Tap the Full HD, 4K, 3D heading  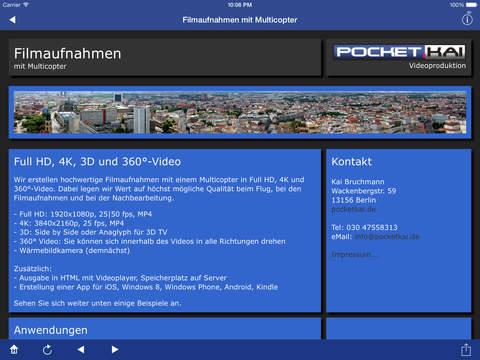[x=97, y=162]
